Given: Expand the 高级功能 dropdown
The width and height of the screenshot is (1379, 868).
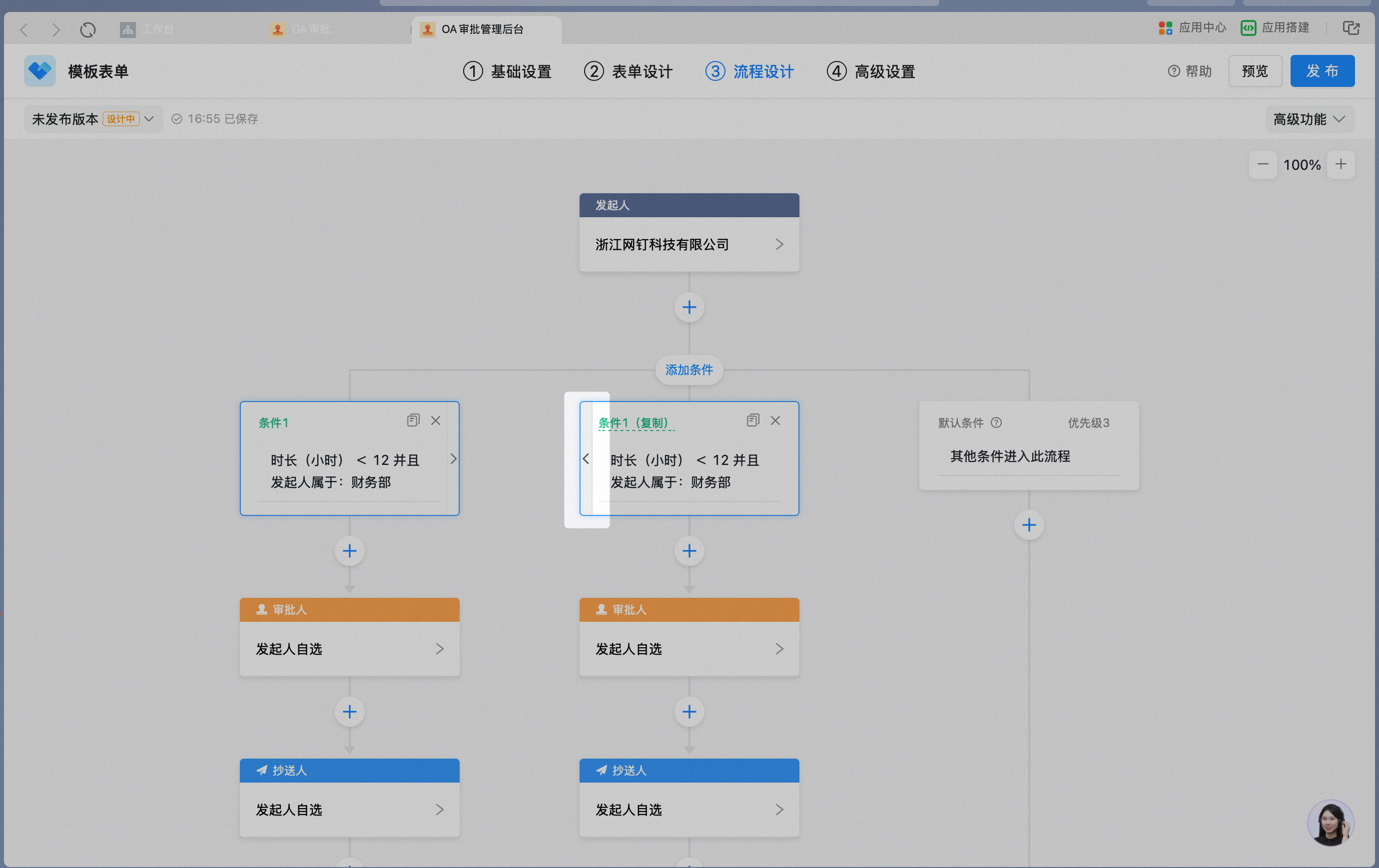Looking at the screenshot, I should coord(1310,119).
